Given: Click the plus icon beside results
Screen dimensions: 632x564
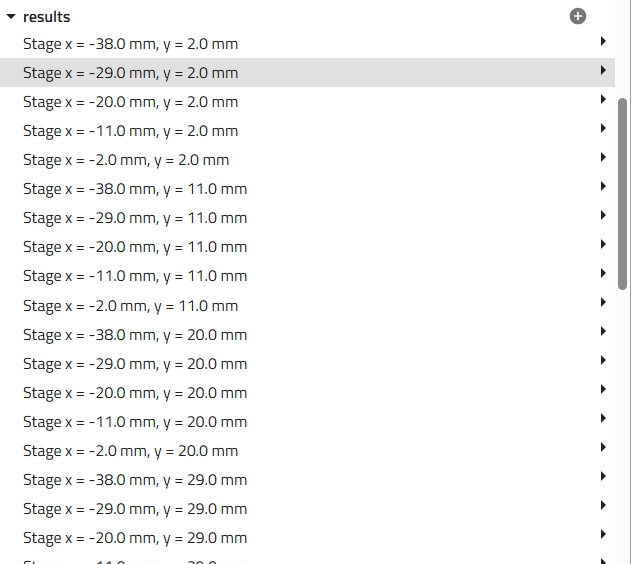Looking at the screenshot, I should (578, 16).
